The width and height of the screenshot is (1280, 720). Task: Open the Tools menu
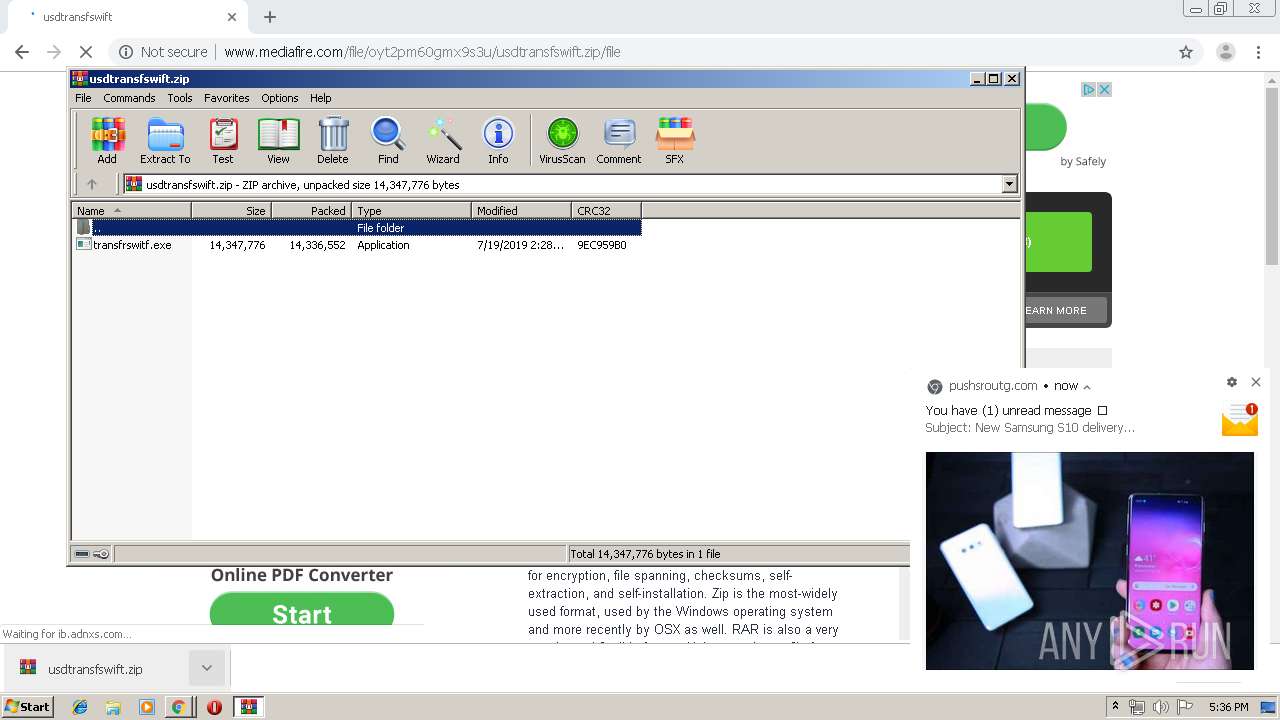click(x=180, y=98)
